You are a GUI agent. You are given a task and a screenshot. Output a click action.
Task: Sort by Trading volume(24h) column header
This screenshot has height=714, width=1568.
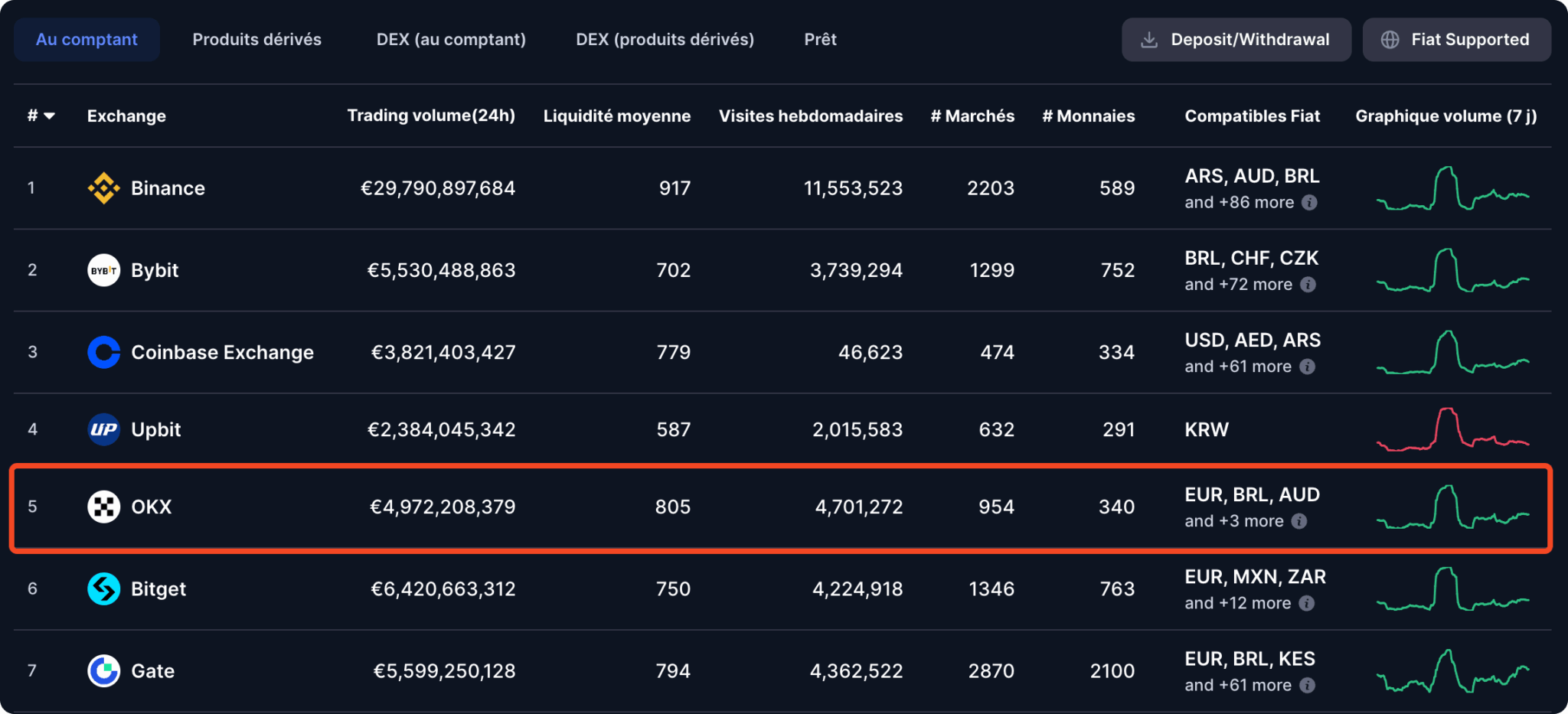coord(431,116)
